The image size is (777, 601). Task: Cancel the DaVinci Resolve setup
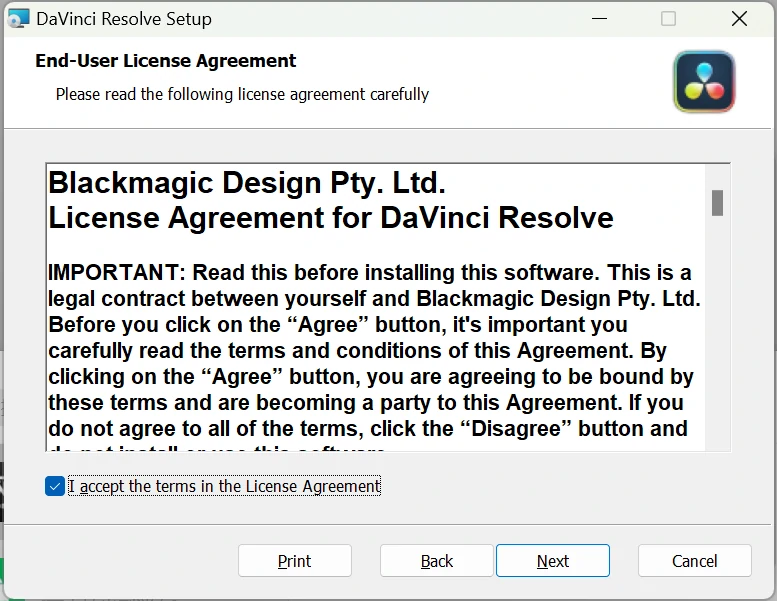click(694, 561)
